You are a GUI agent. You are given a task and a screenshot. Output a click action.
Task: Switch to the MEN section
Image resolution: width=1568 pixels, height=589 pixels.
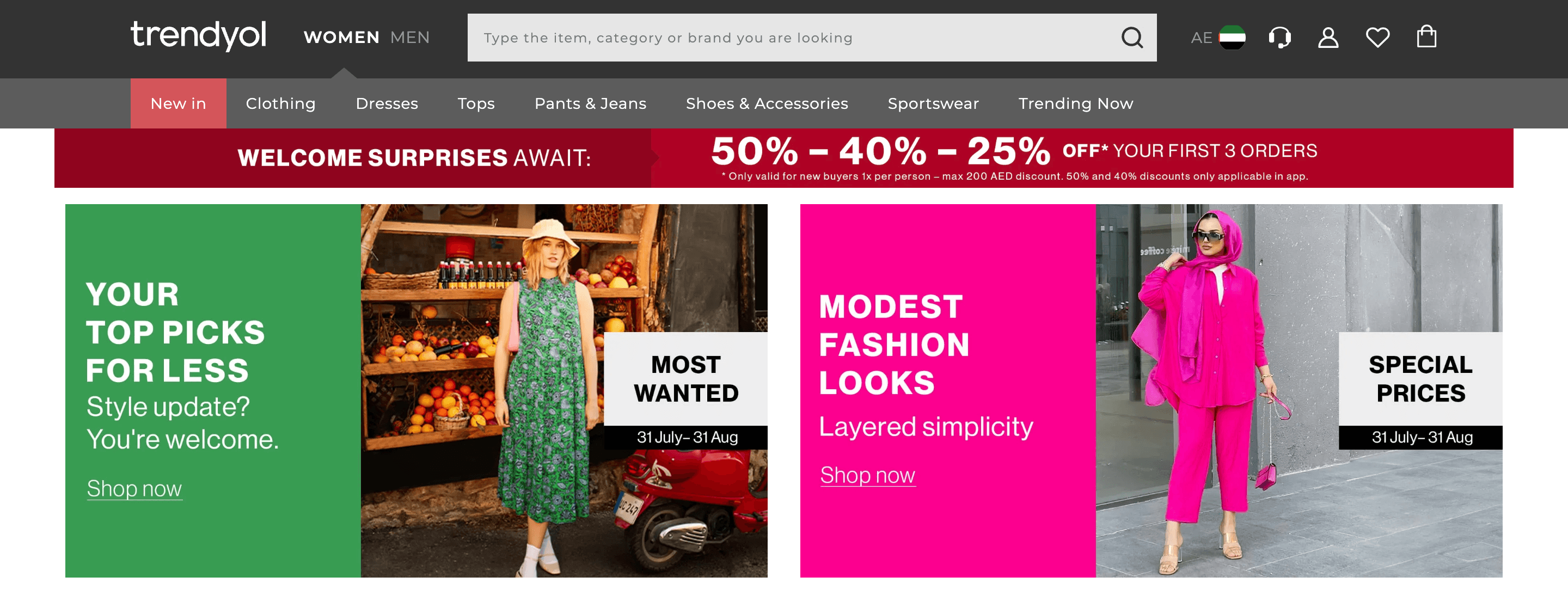409,38
